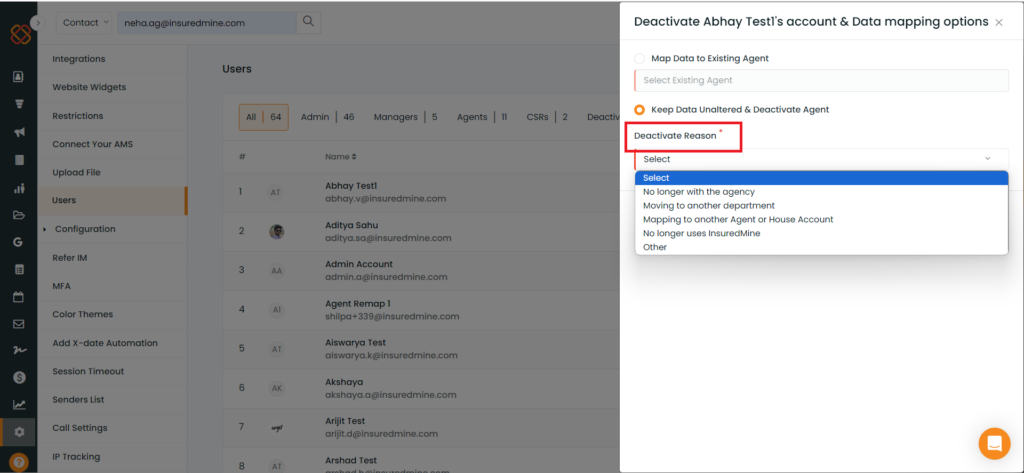Open the list sheet icon above the calendar

click(x=19, y=269)
